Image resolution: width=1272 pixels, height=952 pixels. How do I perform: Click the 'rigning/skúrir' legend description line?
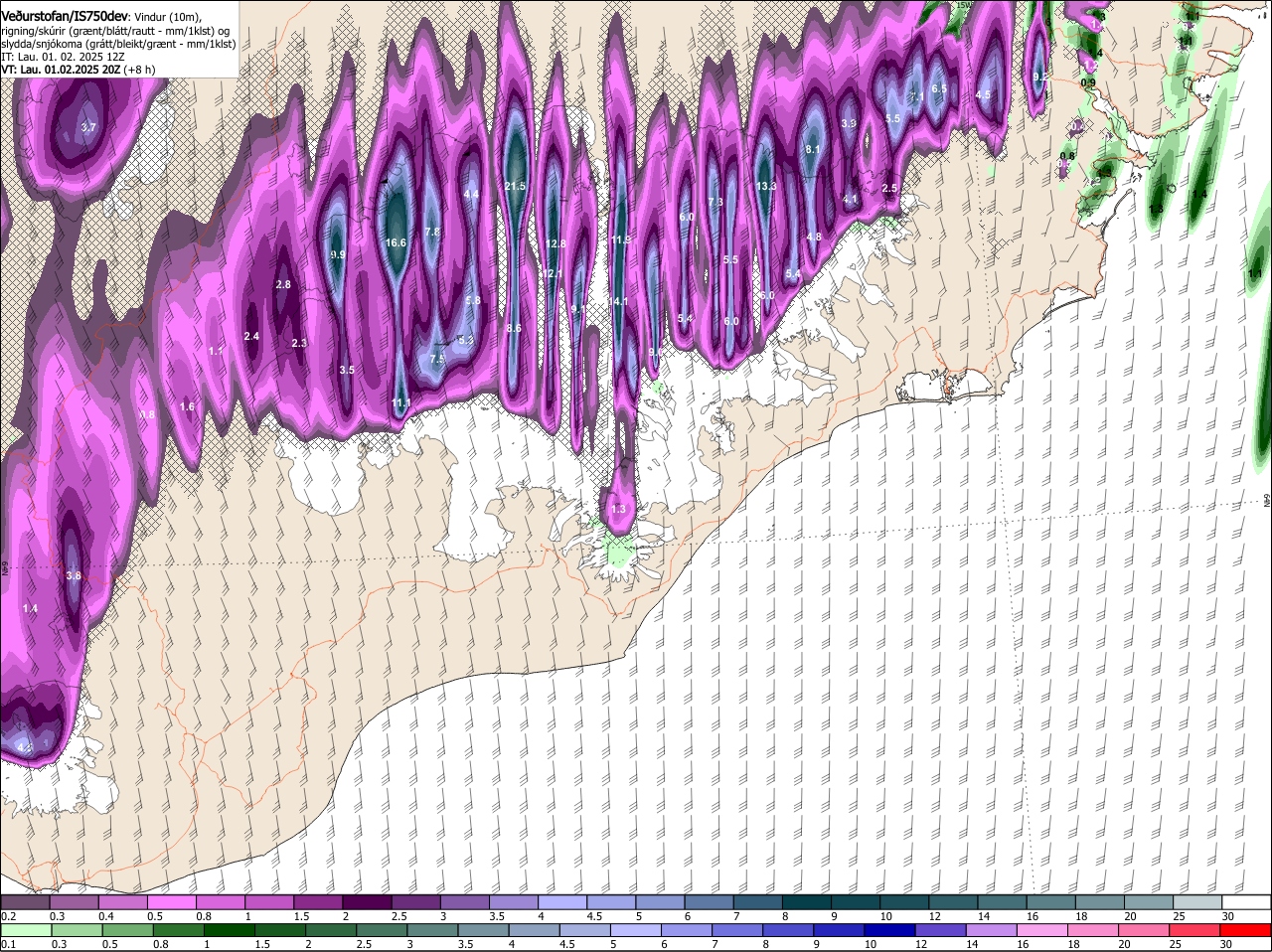(116, 30)
